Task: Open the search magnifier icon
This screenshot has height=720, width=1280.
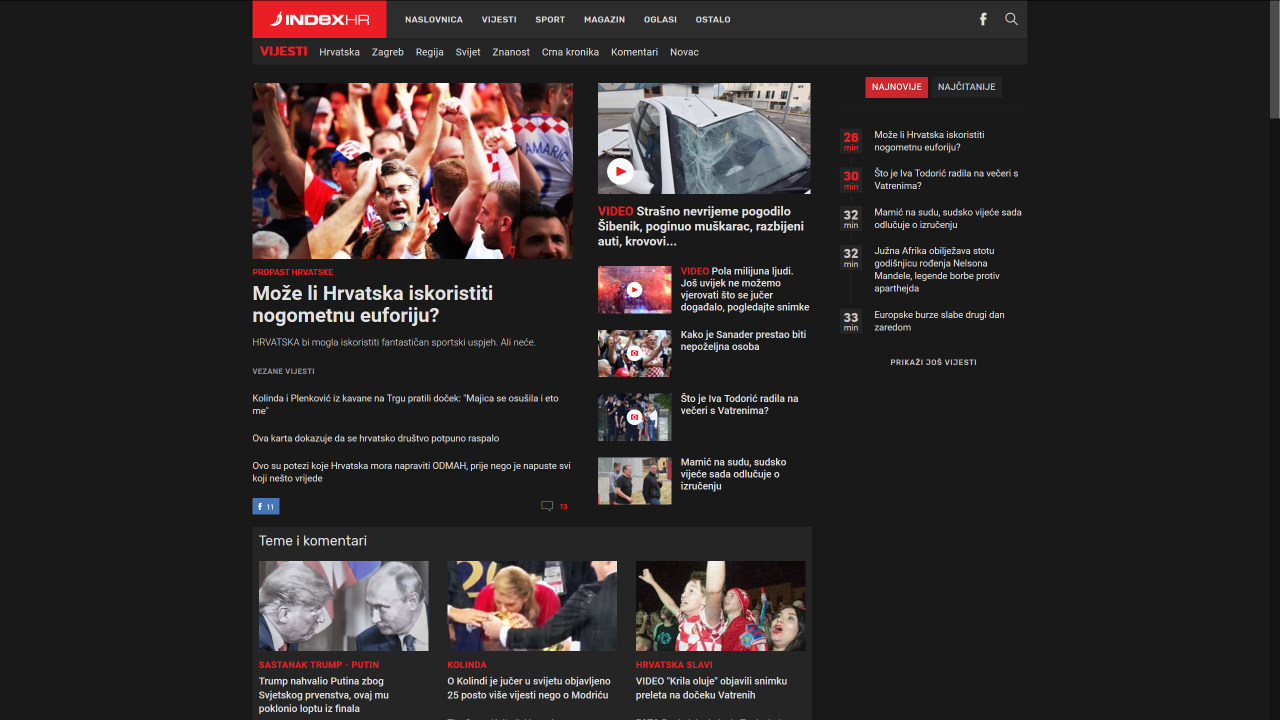Action: pyautogui.click(x=1011, y=19)
